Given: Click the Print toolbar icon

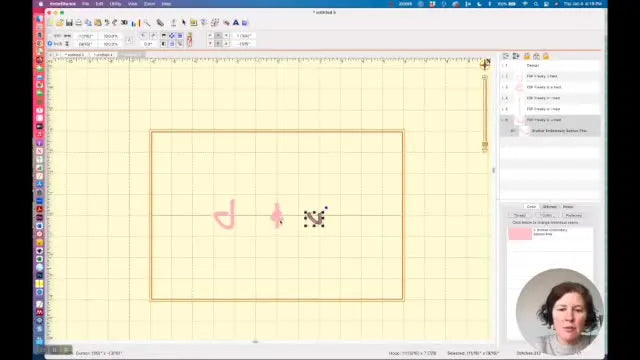Looking at the screenshot, I should (x=79, y=23).
